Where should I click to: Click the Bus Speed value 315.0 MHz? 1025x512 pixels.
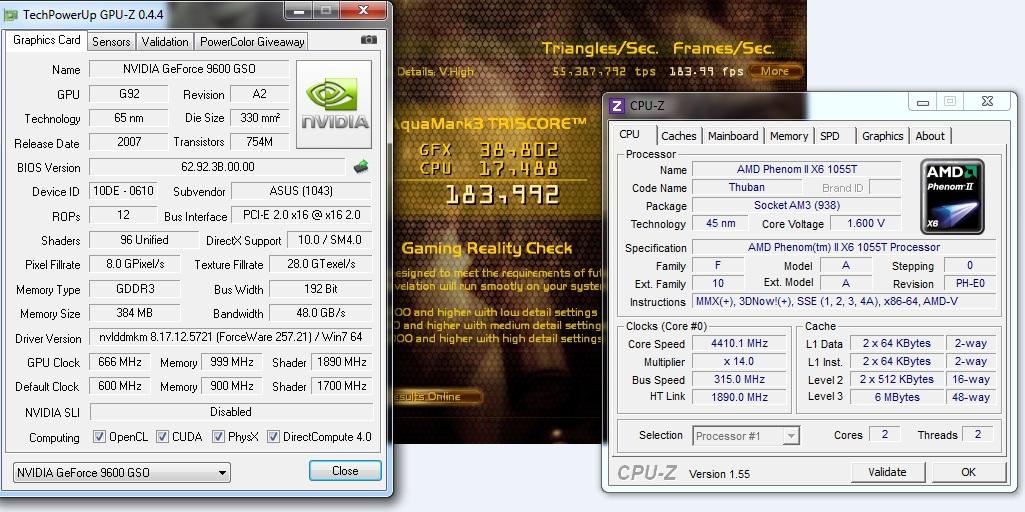(x=739, y=379)
